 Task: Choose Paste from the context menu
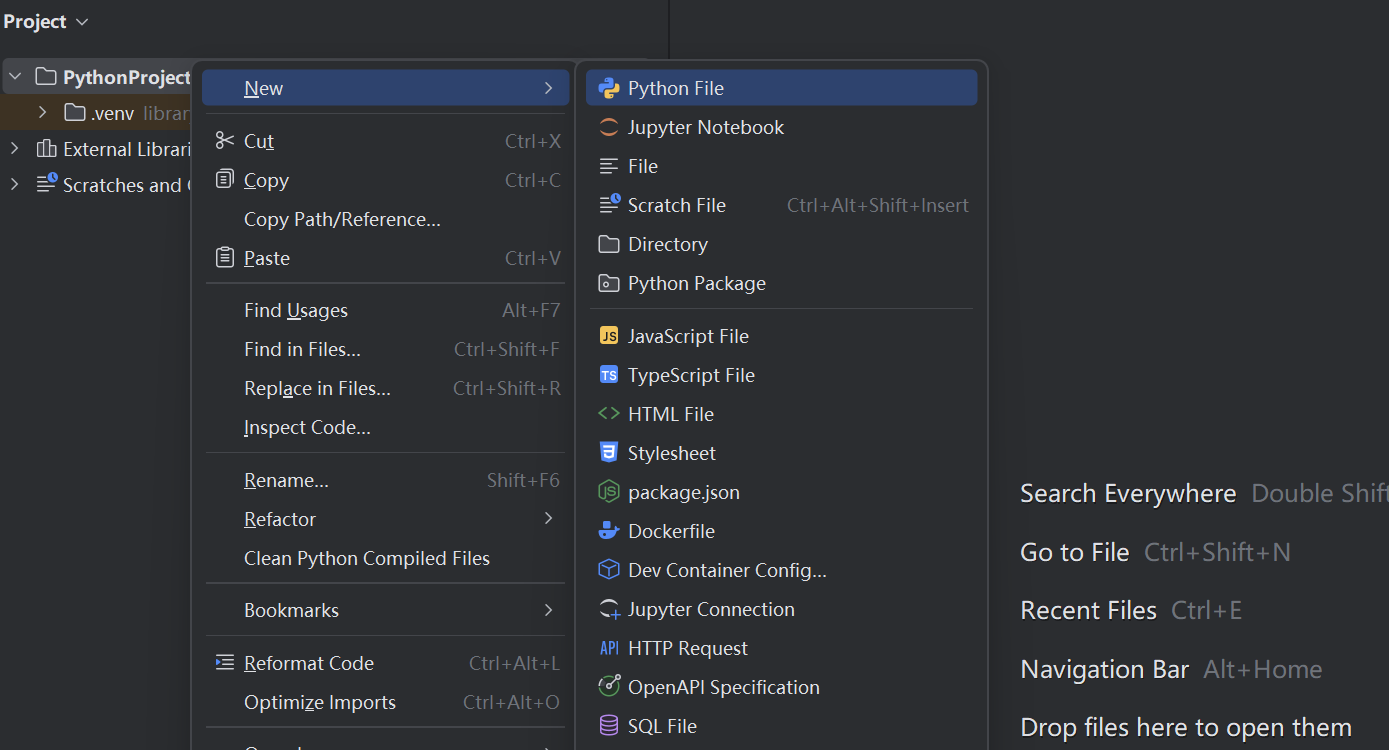tap(386, 258)
